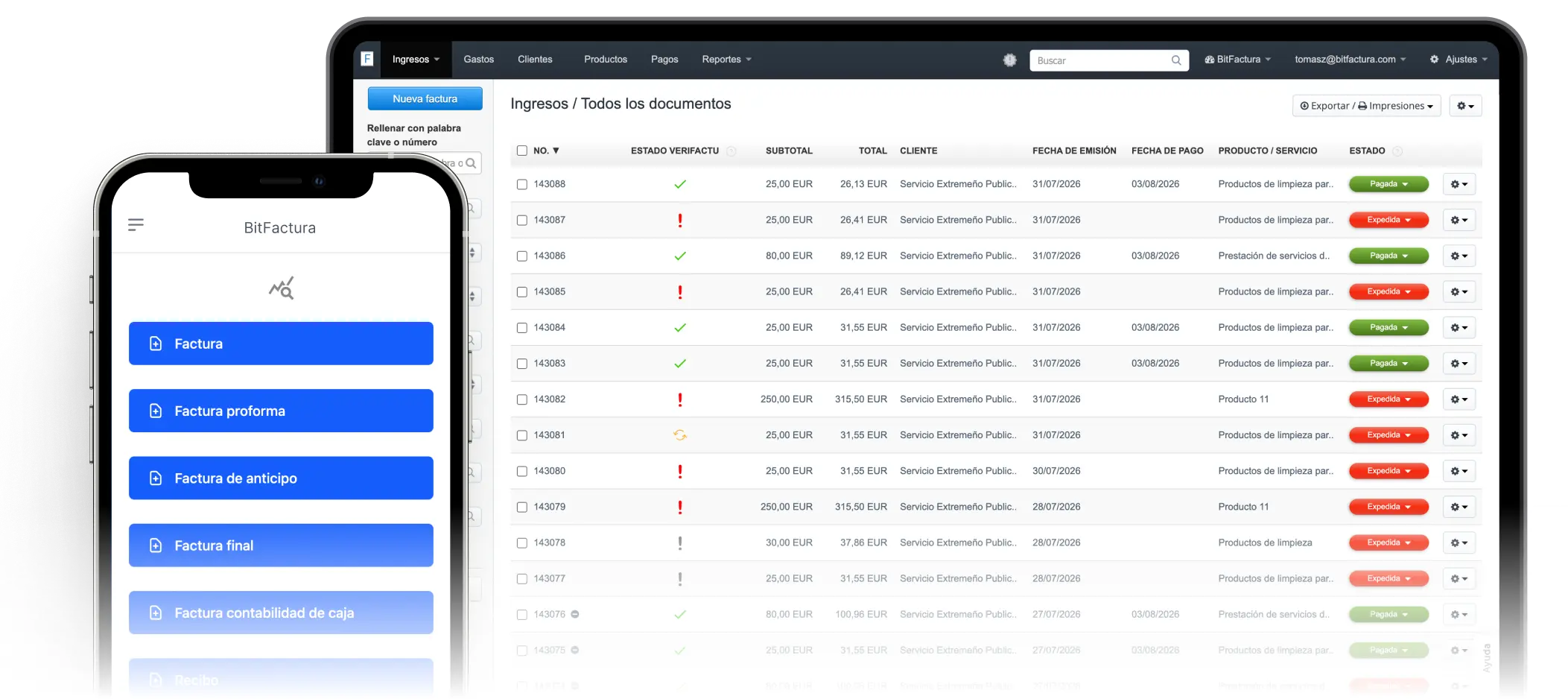Tap Factura proforma on phone

pos(281,411)
